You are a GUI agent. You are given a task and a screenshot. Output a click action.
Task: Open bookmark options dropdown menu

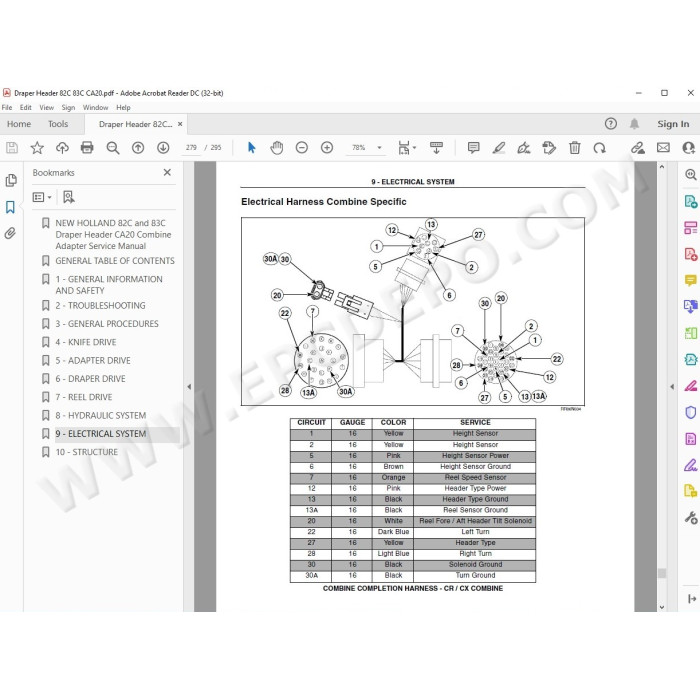42,197
